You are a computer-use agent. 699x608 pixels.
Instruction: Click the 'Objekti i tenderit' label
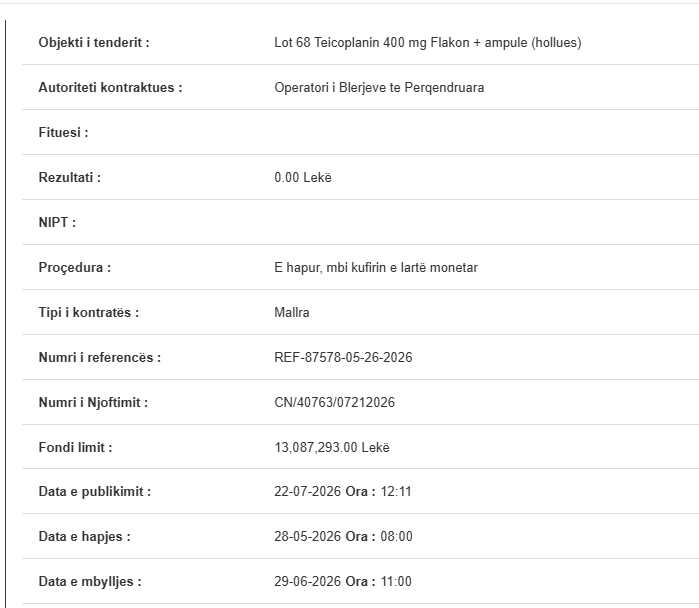(94, 42)
